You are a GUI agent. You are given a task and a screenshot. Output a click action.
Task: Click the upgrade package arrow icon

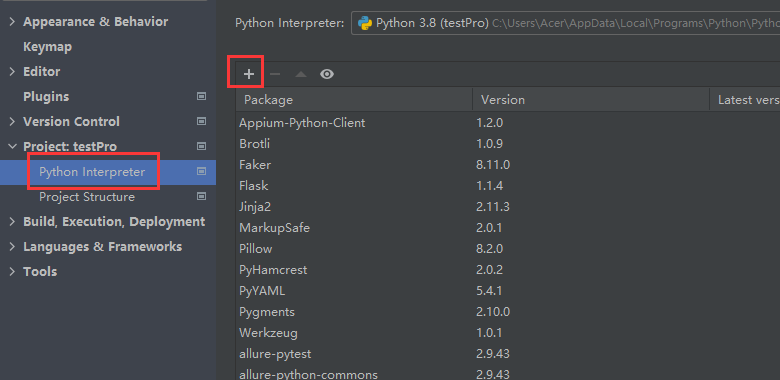(301, 74)
